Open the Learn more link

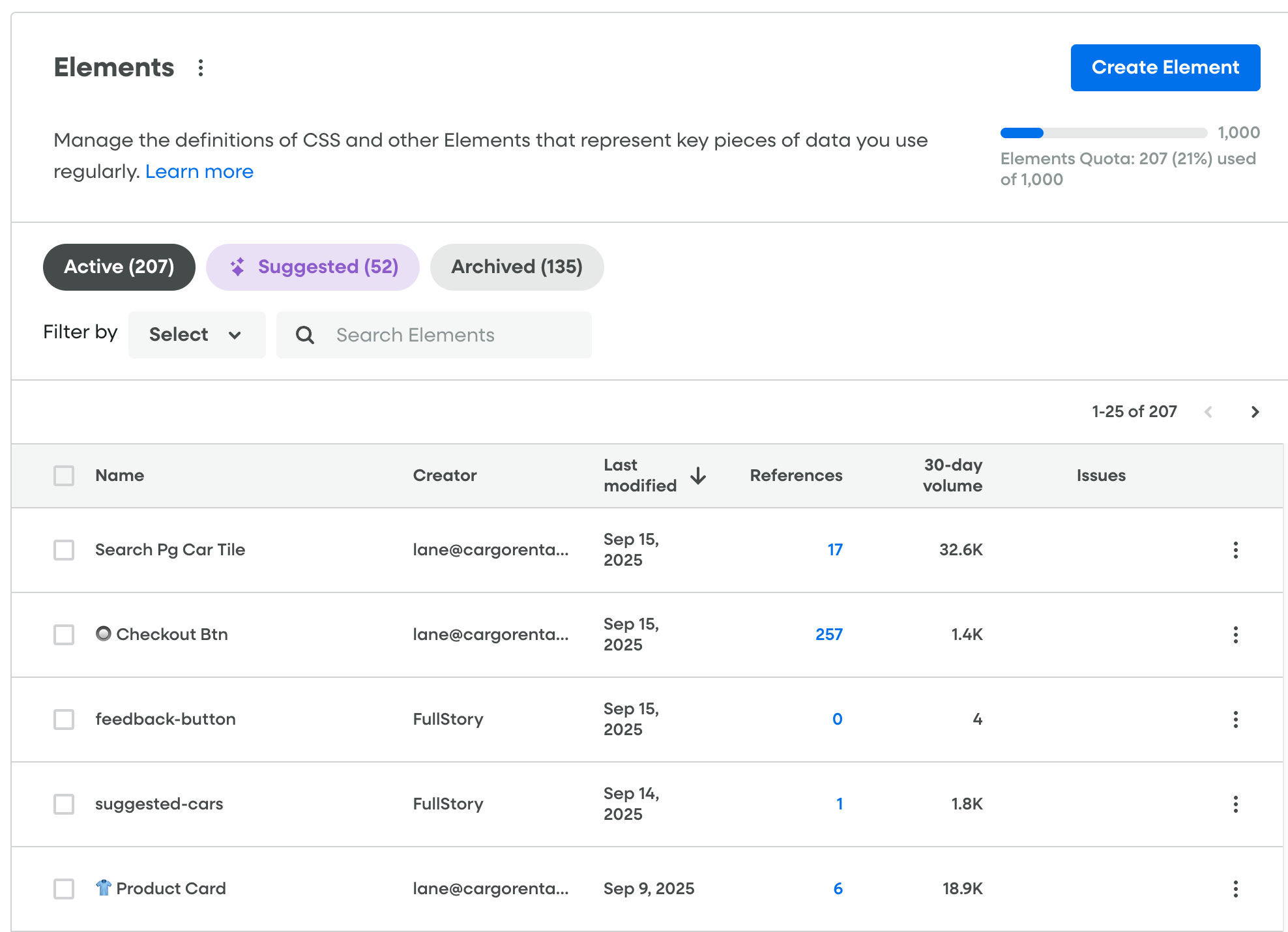click(199, 172)
